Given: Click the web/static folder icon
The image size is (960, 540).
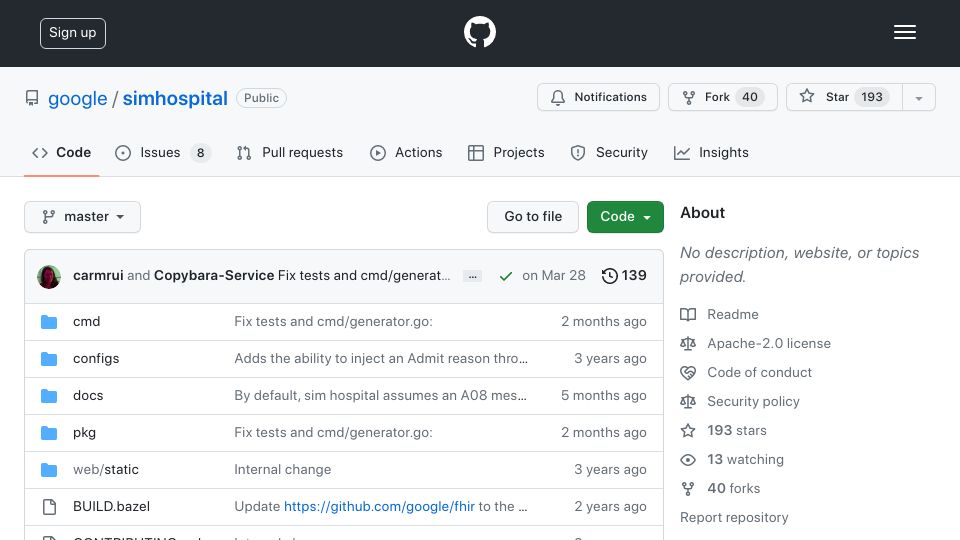Looking at the screenshot, I should click(x=49, y=470).
